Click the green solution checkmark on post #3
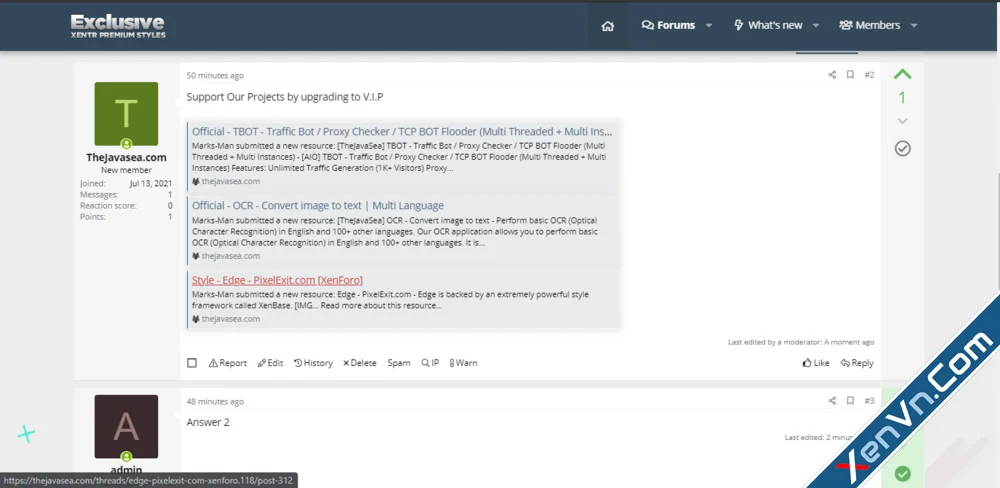The height and width of the screenshot is (488, 1000). (x=902, y=474)
